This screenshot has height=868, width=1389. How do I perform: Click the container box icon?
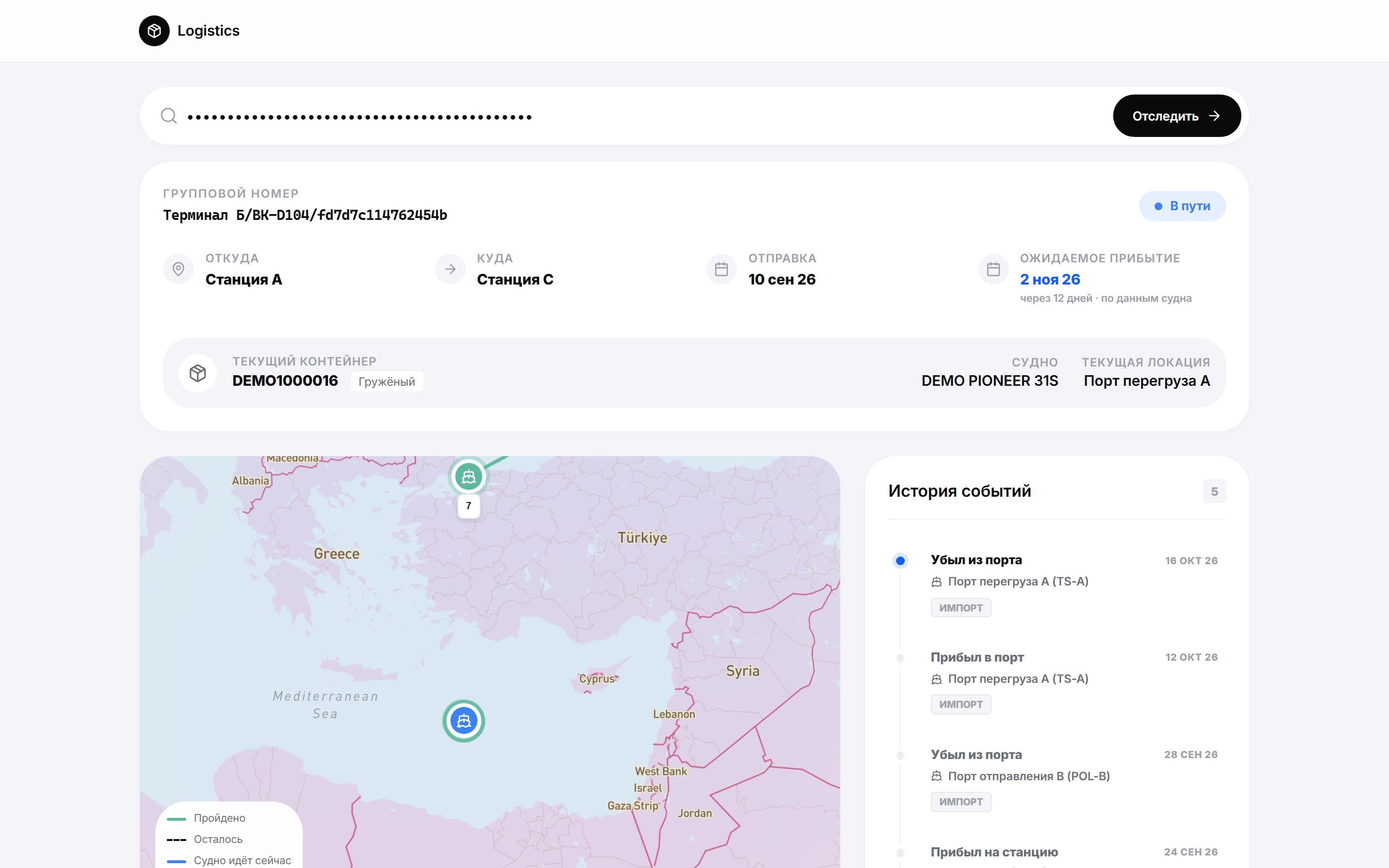197,373
